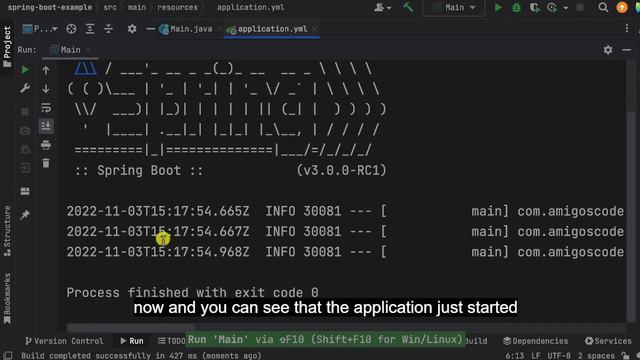Open the Dependencies tool window

click(535, 341)
